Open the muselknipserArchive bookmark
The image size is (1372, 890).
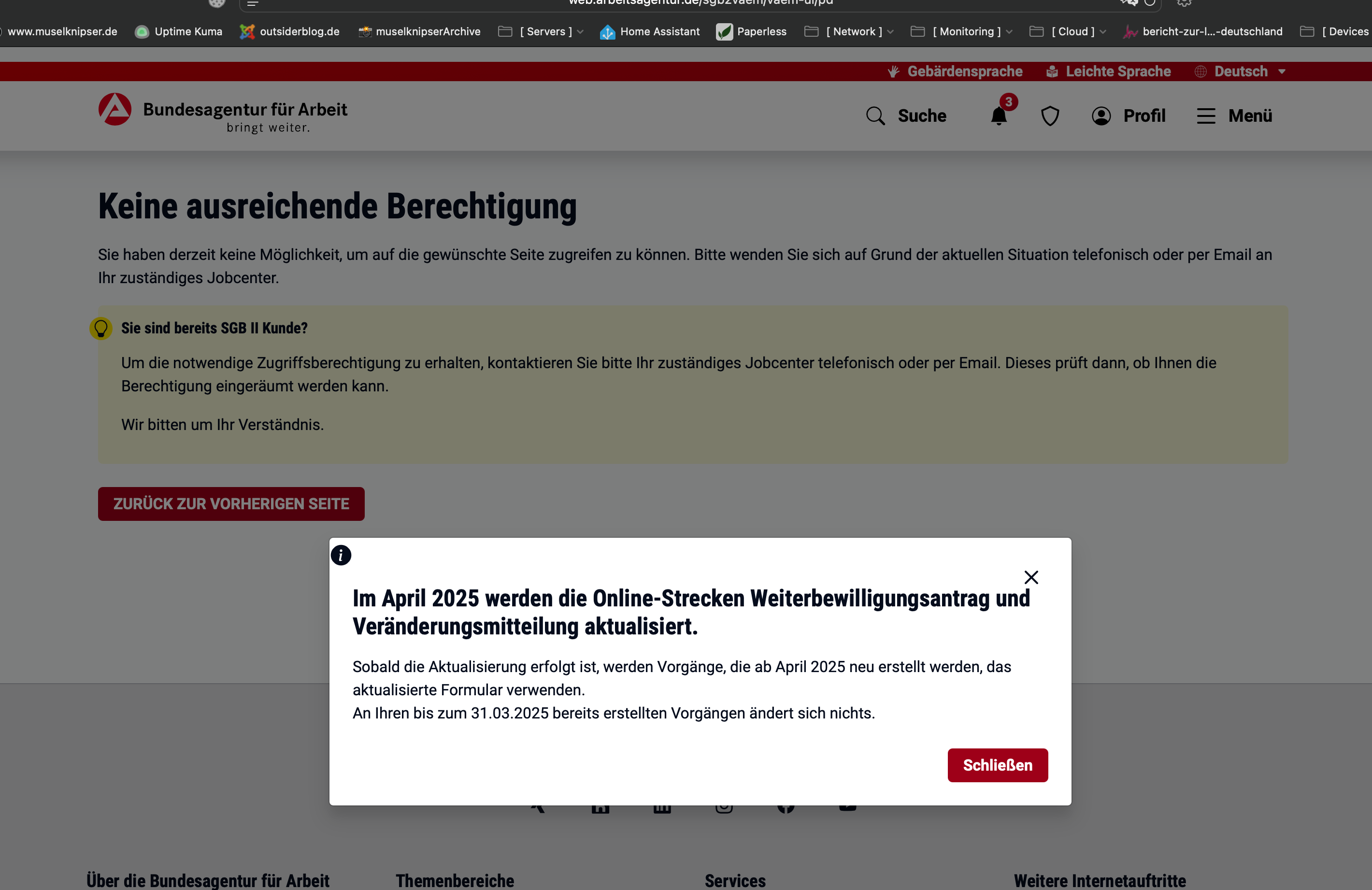coord(419,31)
